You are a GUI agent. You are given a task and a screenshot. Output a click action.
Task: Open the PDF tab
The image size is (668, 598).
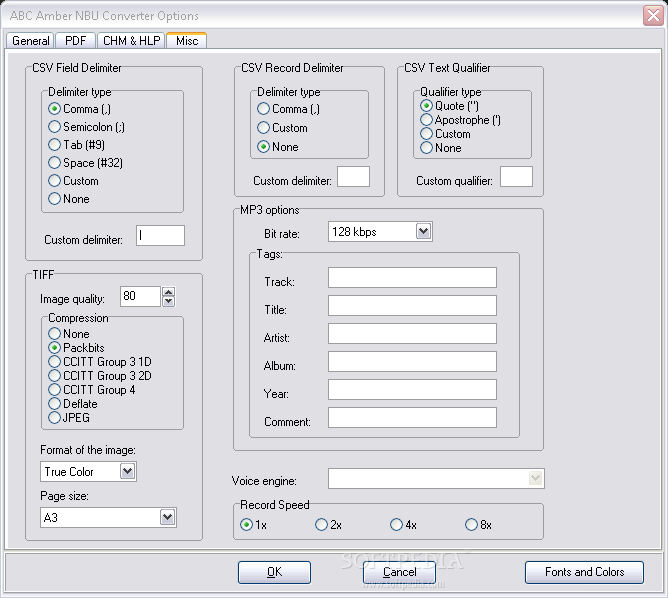(x=75, y=41)
